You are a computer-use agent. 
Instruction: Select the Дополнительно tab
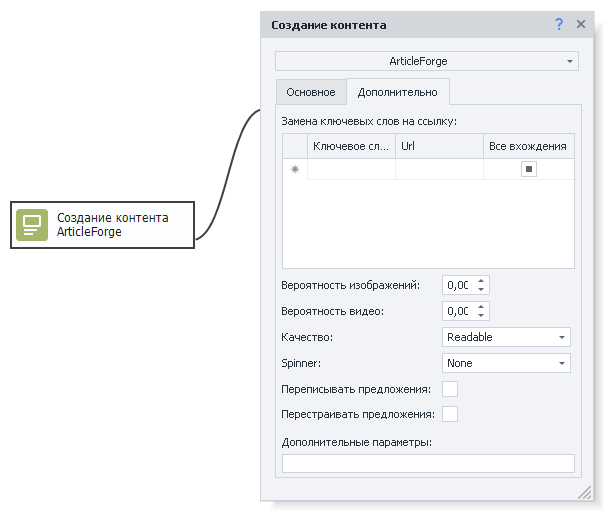pos(397,92)
